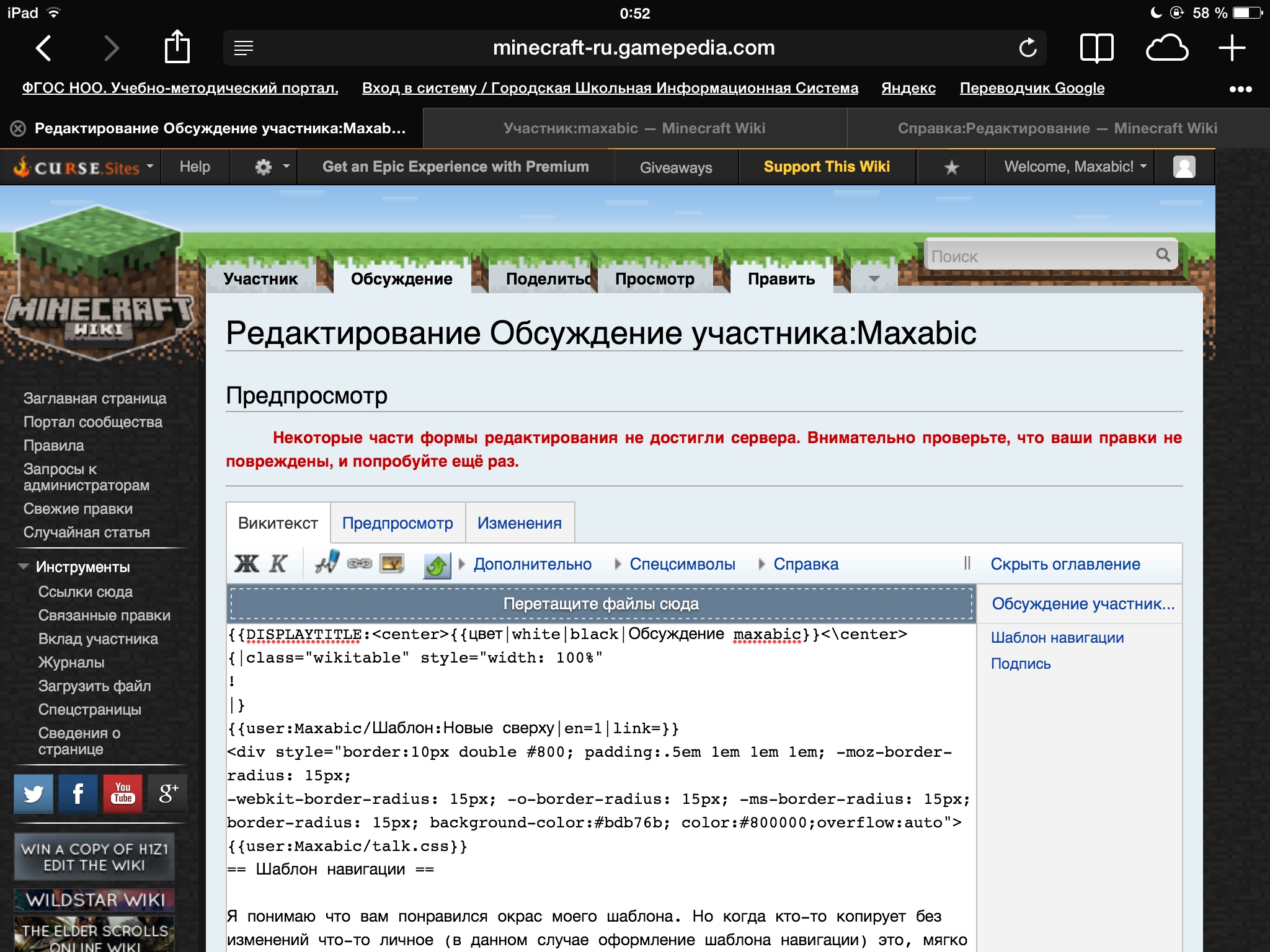1270x952 pixels.
Task: Click the star favorites icon in the Curse bar
Action: pyautogui.click(x=951, y=167)
